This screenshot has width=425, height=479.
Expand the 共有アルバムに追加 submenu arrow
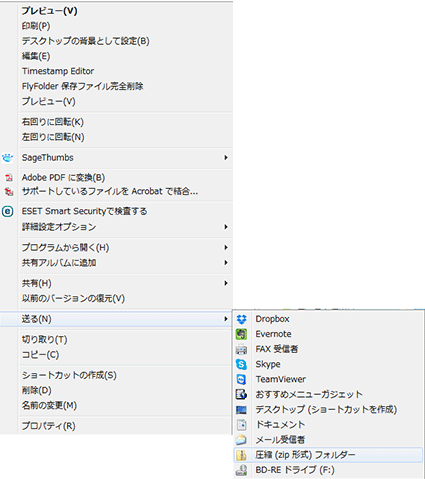226,262
